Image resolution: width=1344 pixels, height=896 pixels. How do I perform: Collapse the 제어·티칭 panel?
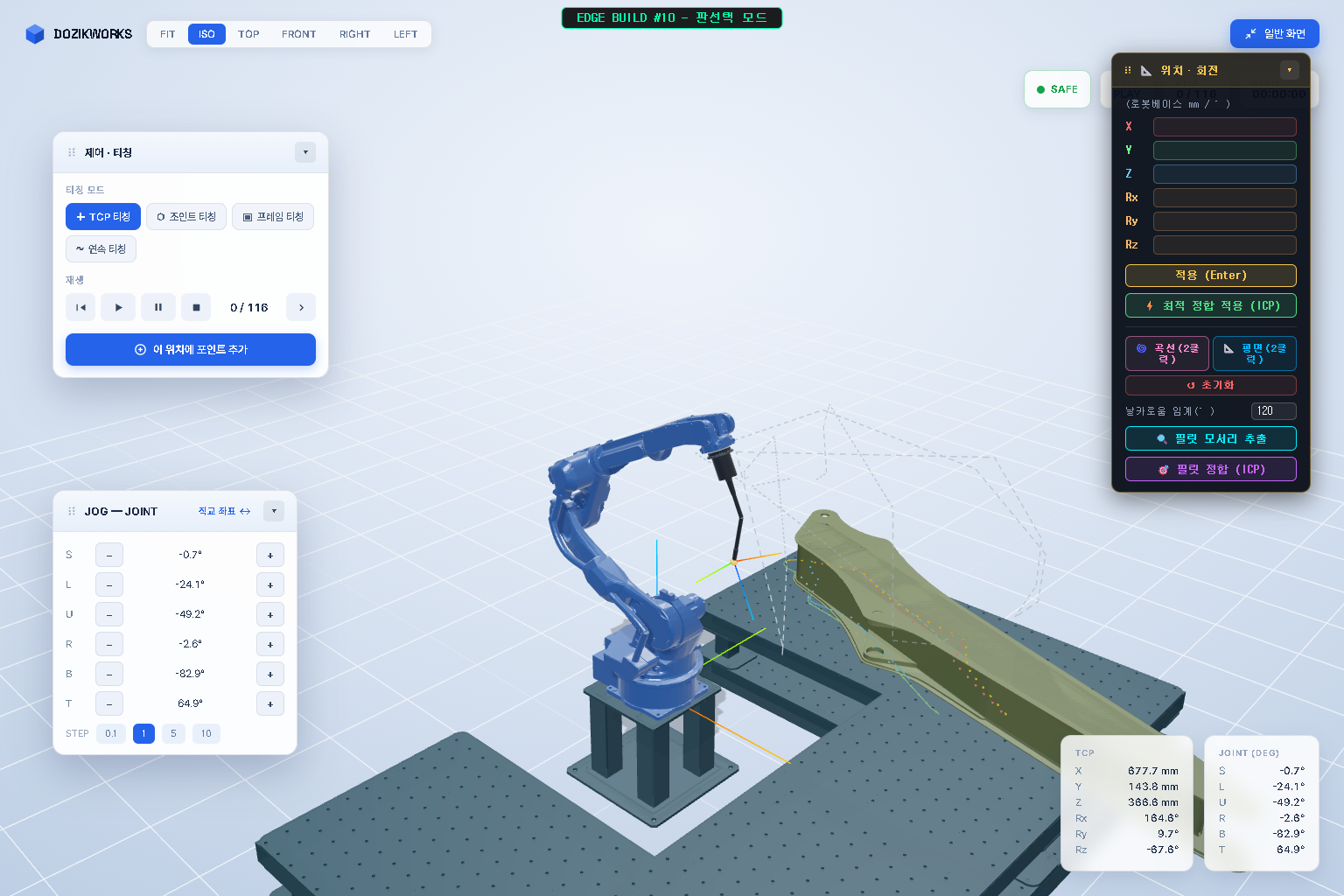point(305,152)
